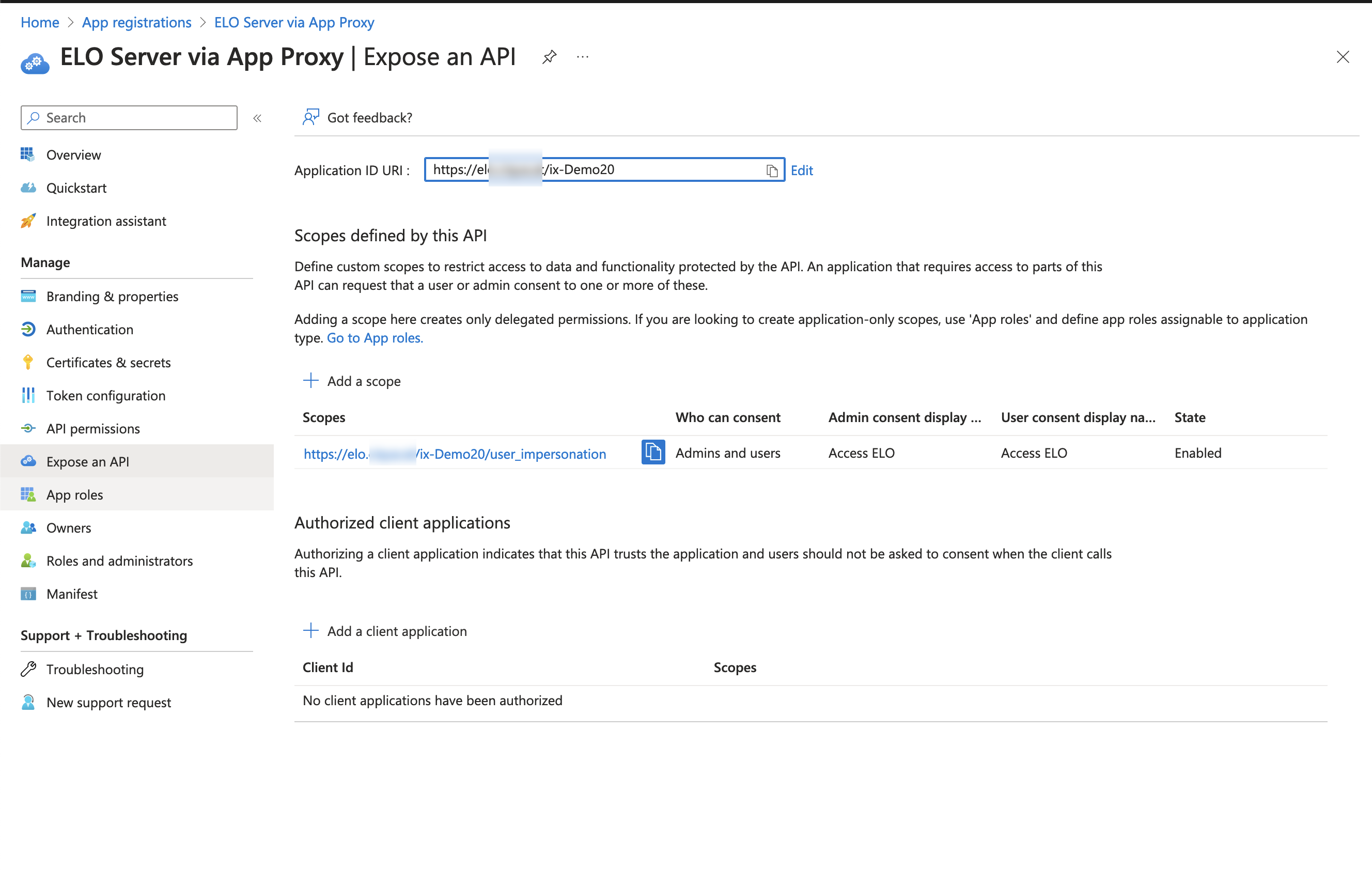Open the Quickstart menu item
This screenshot has width=1372, height=871.
point(76,188)
